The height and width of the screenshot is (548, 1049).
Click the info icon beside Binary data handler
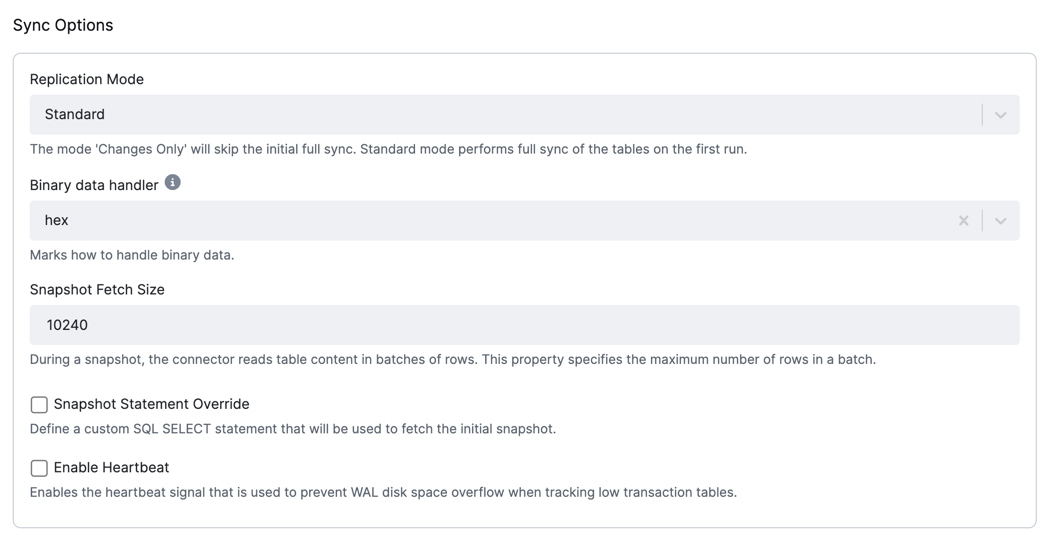[173, 183]
